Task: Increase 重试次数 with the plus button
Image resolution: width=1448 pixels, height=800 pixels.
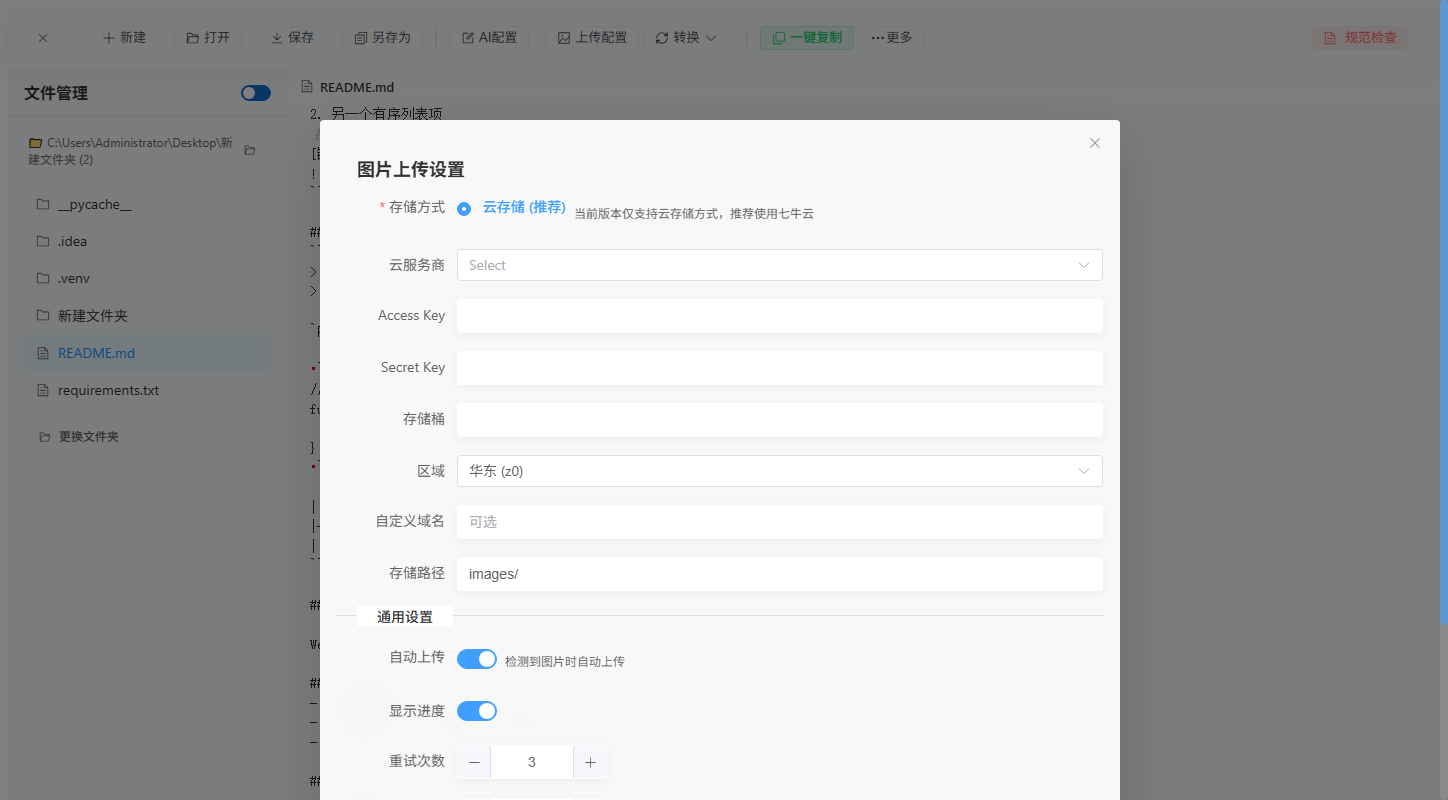Action: point(590,762)
